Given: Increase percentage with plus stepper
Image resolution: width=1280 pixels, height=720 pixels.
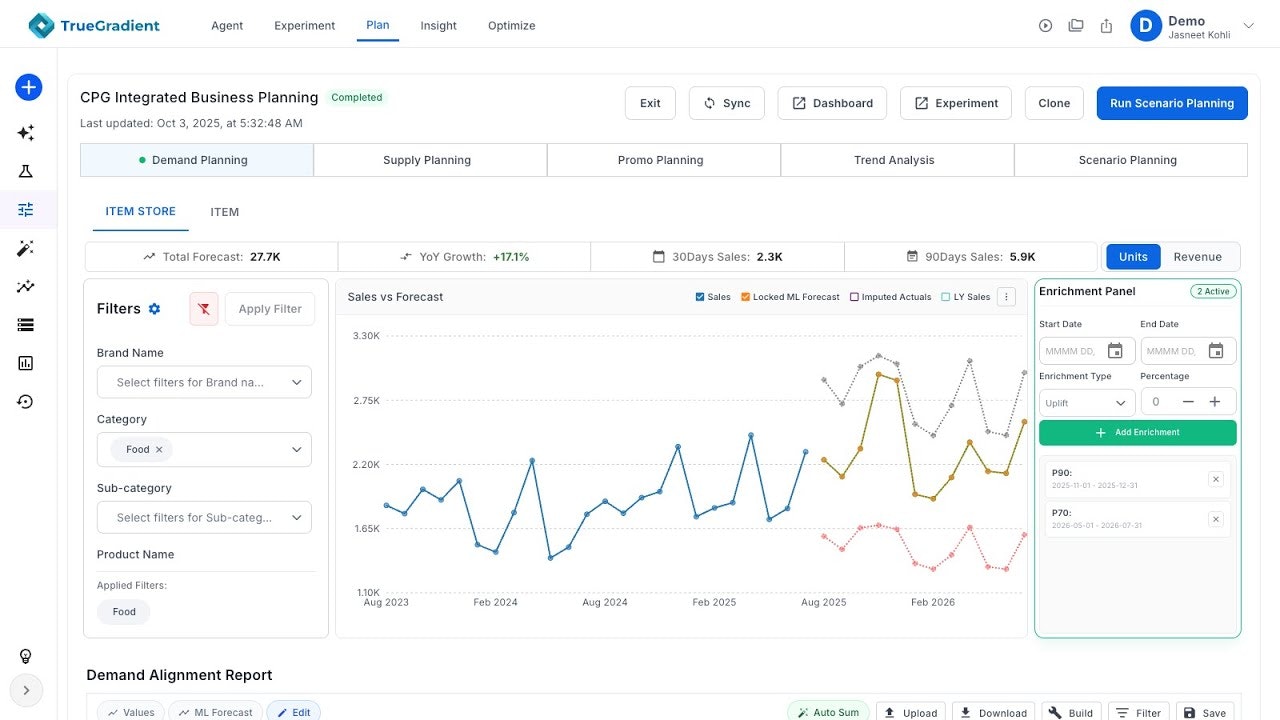Looking at the screenshot, I should click(x=1215, y=402).
